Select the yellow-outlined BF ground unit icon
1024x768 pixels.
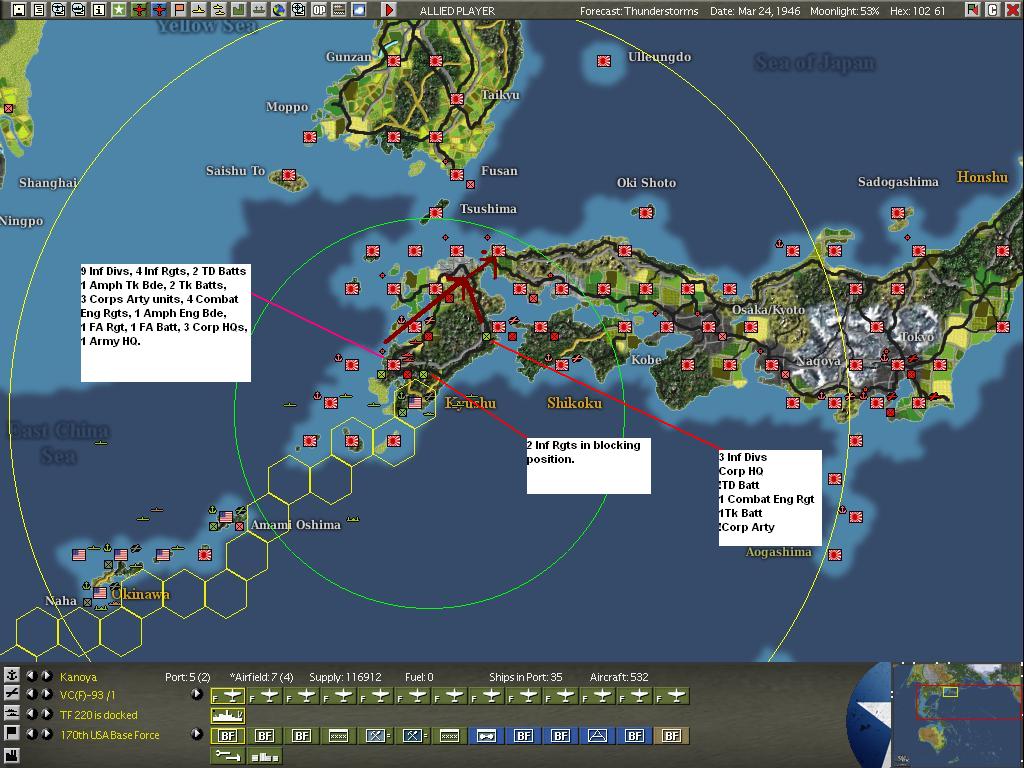click(x=228, y=736)
